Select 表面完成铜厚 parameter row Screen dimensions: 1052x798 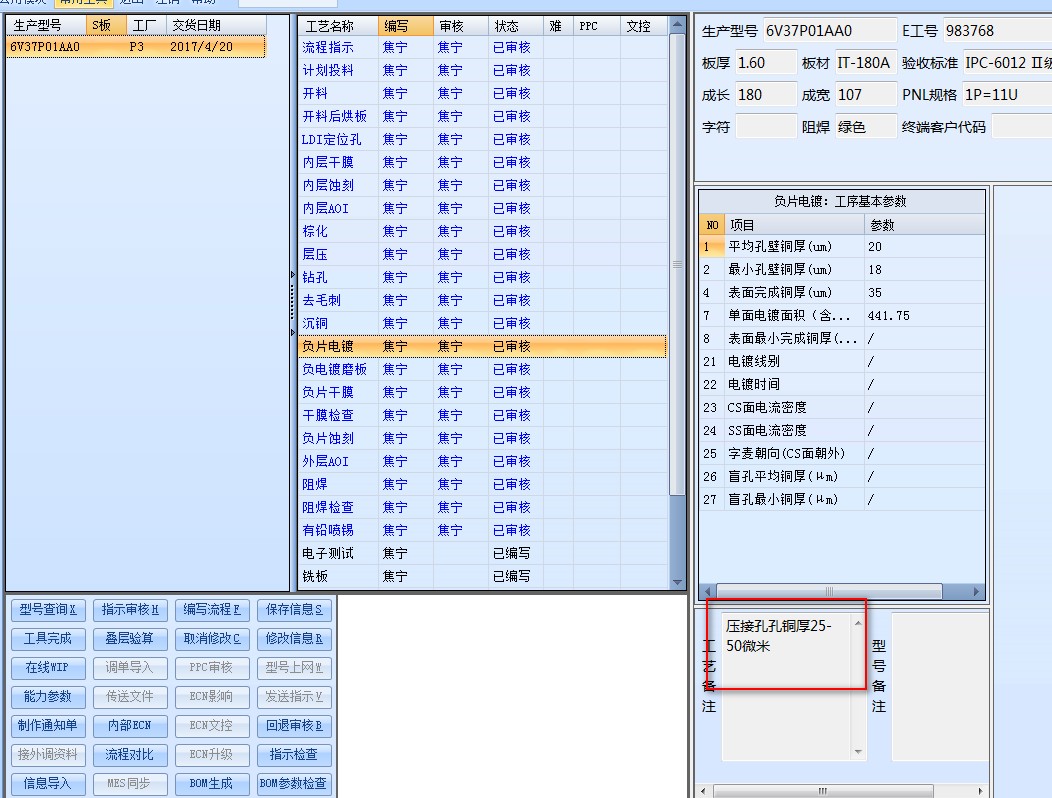842,293
